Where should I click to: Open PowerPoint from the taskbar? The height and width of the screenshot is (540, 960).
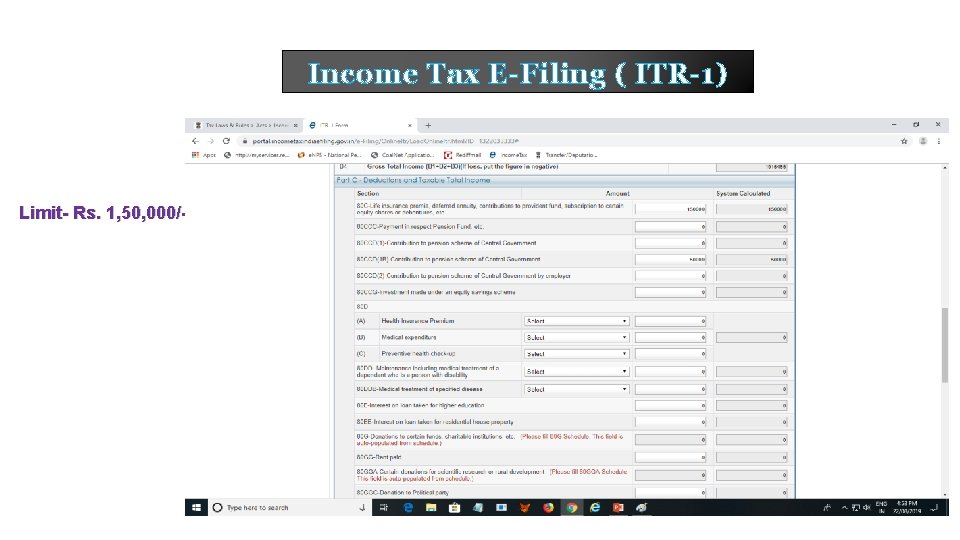point(618,508)
